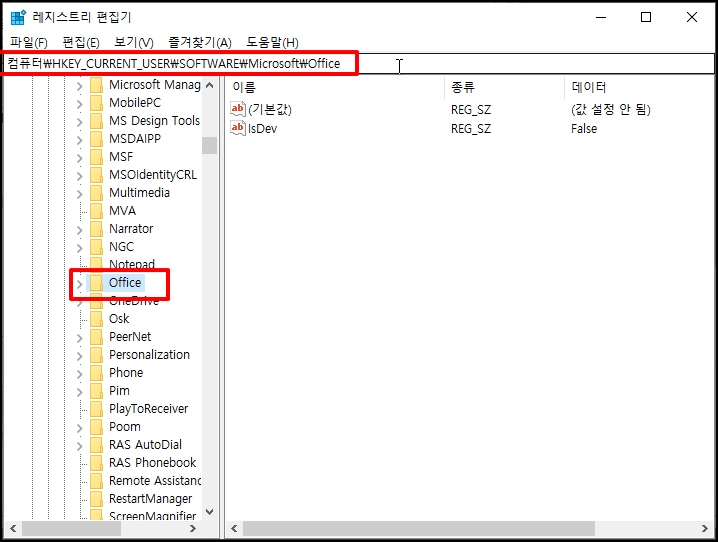Select the MS Design Tools folder icon
The width and height of the screenshot is (718, 542).
point(96,121)
